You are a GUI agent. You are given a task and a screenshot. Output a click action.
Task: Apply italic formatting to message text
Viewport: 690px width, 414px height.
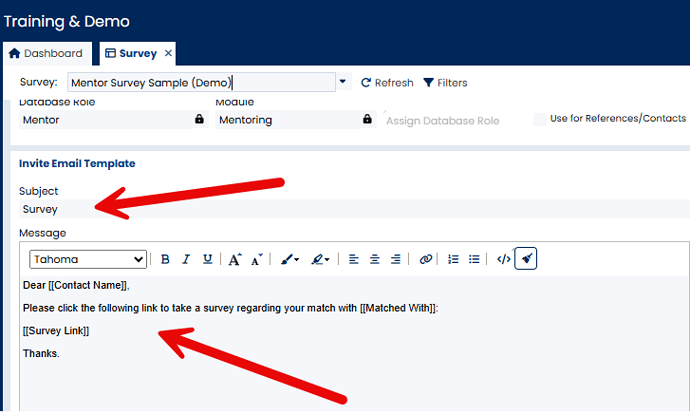(x=186, y=259)
